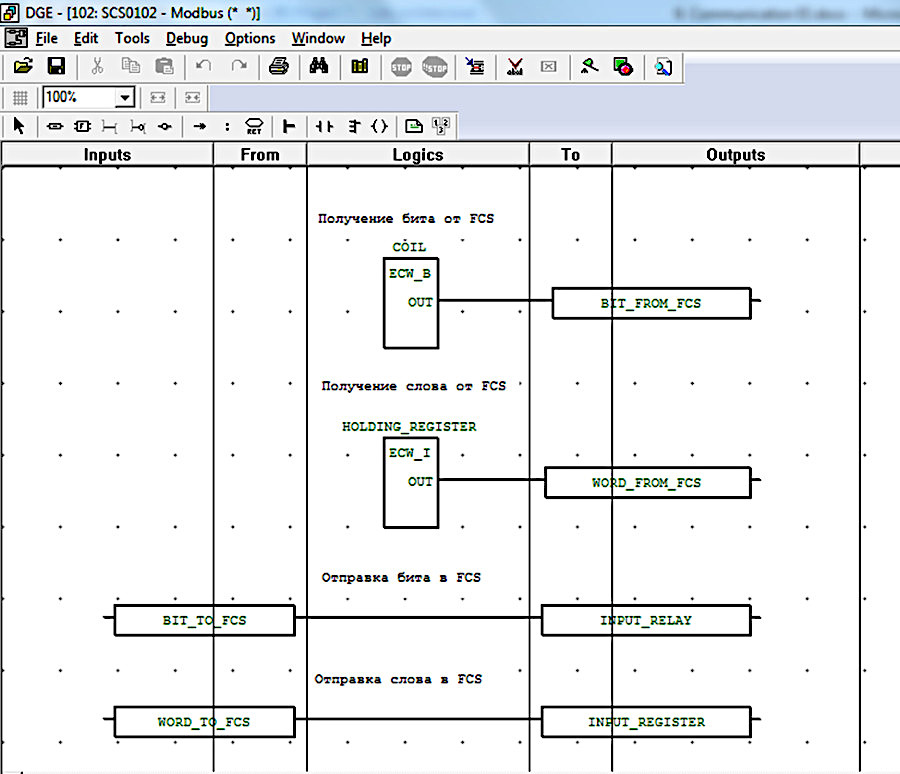Click the document magnifier icon

(664, 67)
